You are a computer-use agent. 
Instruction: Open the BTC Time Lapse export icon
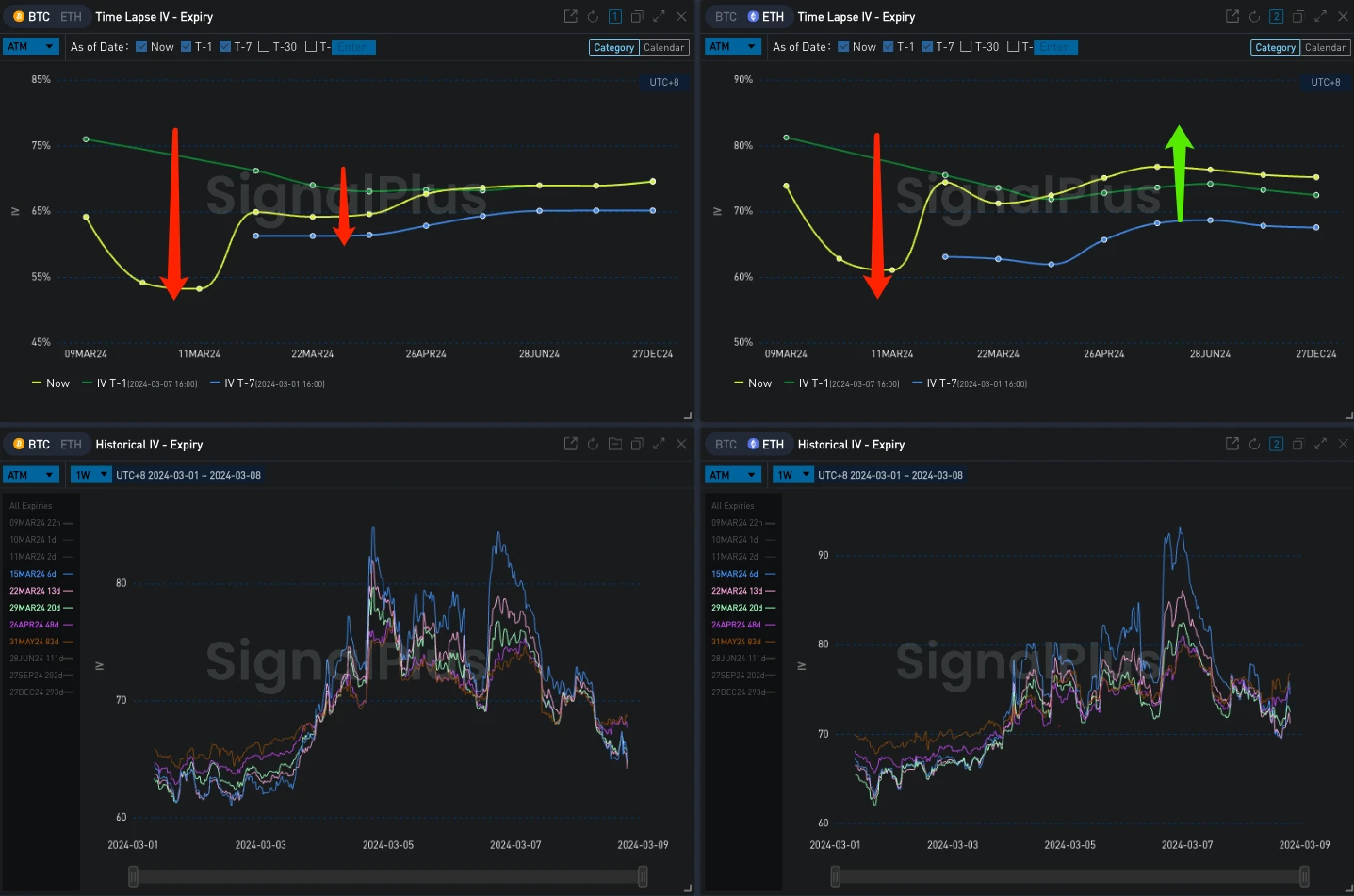[569, 16]
